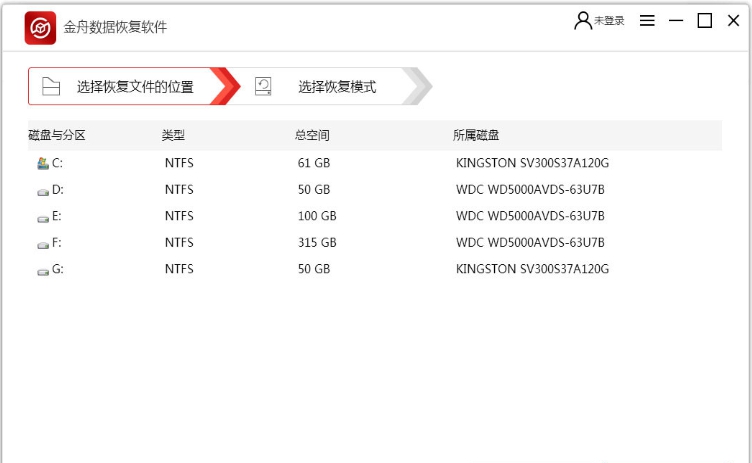The width and height of the screenshot is (752, 463).
Task: Select the D: drive icon
Action: point(43,192)
